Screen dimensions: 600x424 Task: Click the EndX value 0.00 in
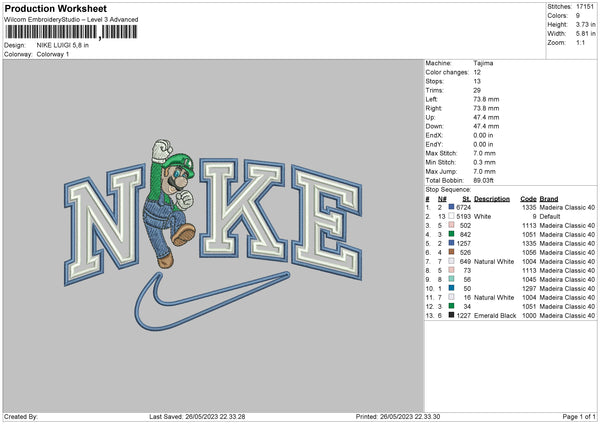(x=483, y=135)
